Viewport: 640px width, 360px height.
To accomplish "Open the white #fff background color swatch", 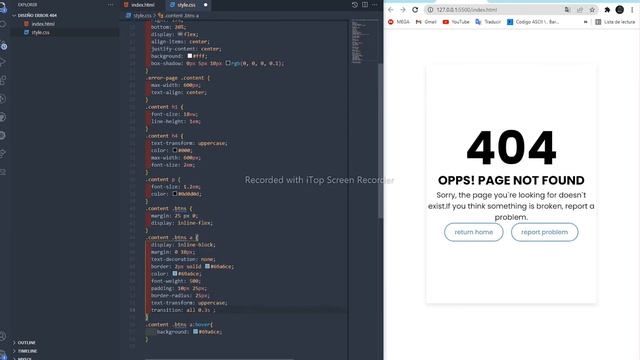I will click(190, 56).
